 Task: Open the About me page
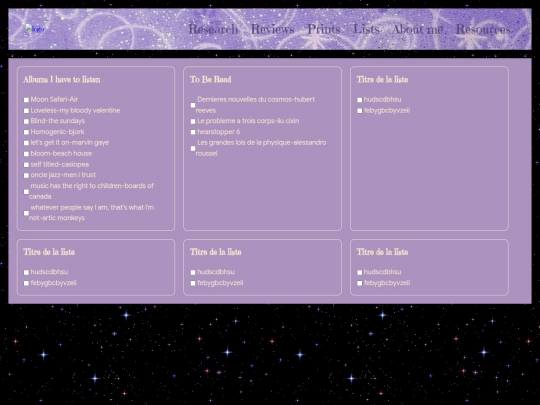(x=418, y=29)
